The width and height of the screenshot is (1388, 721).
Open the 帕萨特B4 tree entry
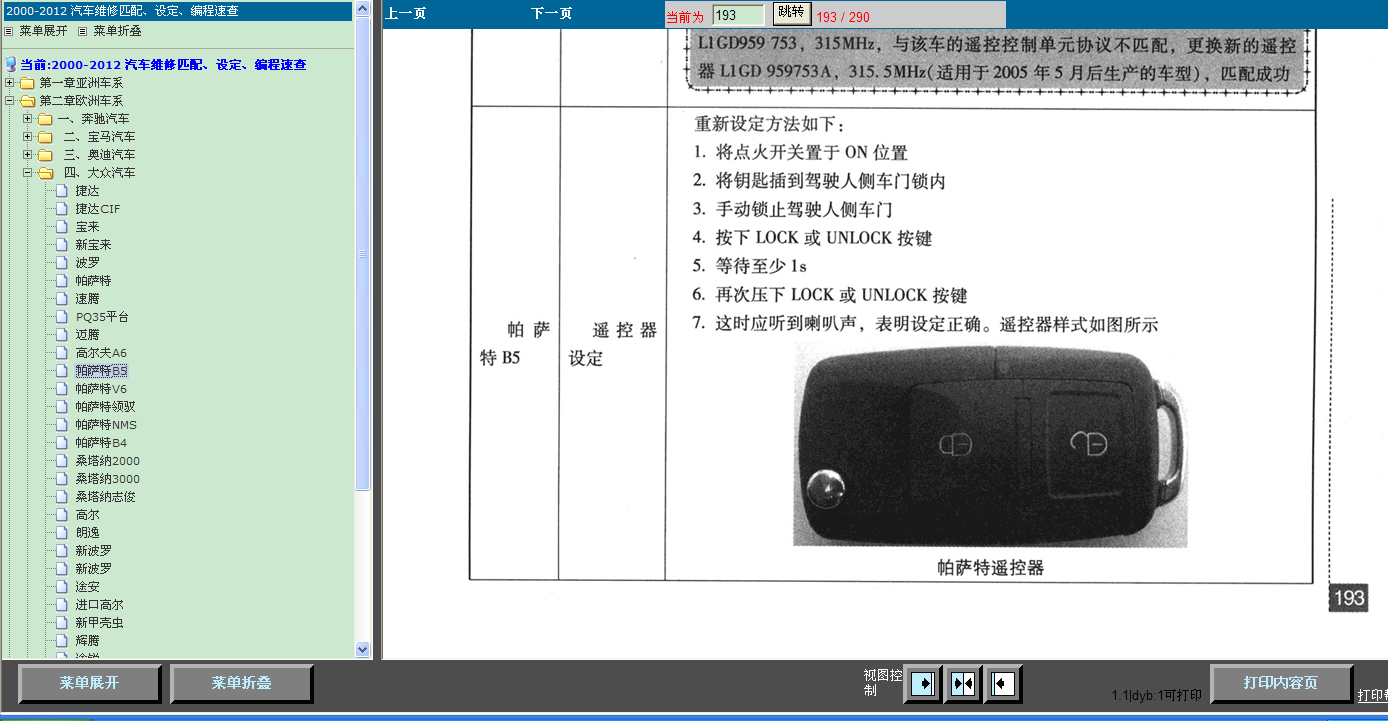click(x=101, y=443)
